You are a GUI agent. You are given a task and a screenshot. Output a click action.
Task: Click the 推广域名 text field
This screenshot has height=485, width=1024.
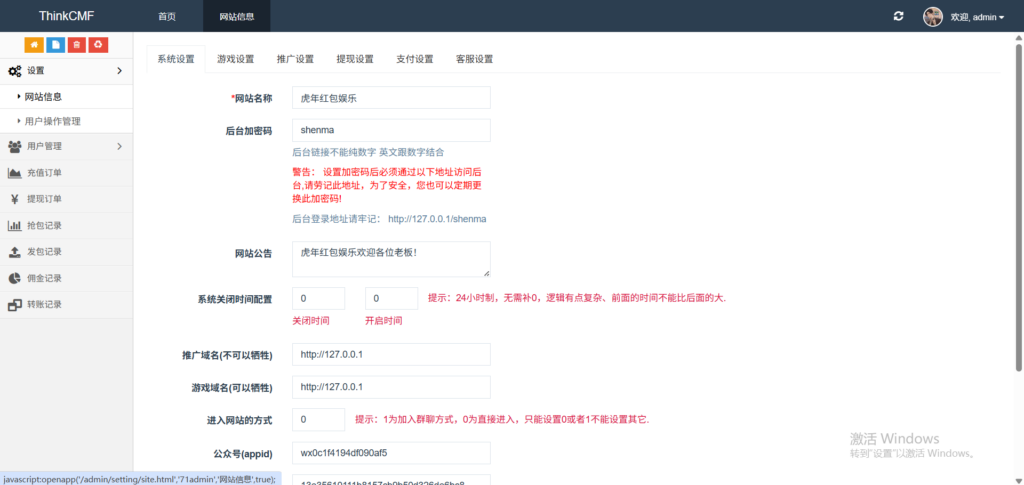390,355
